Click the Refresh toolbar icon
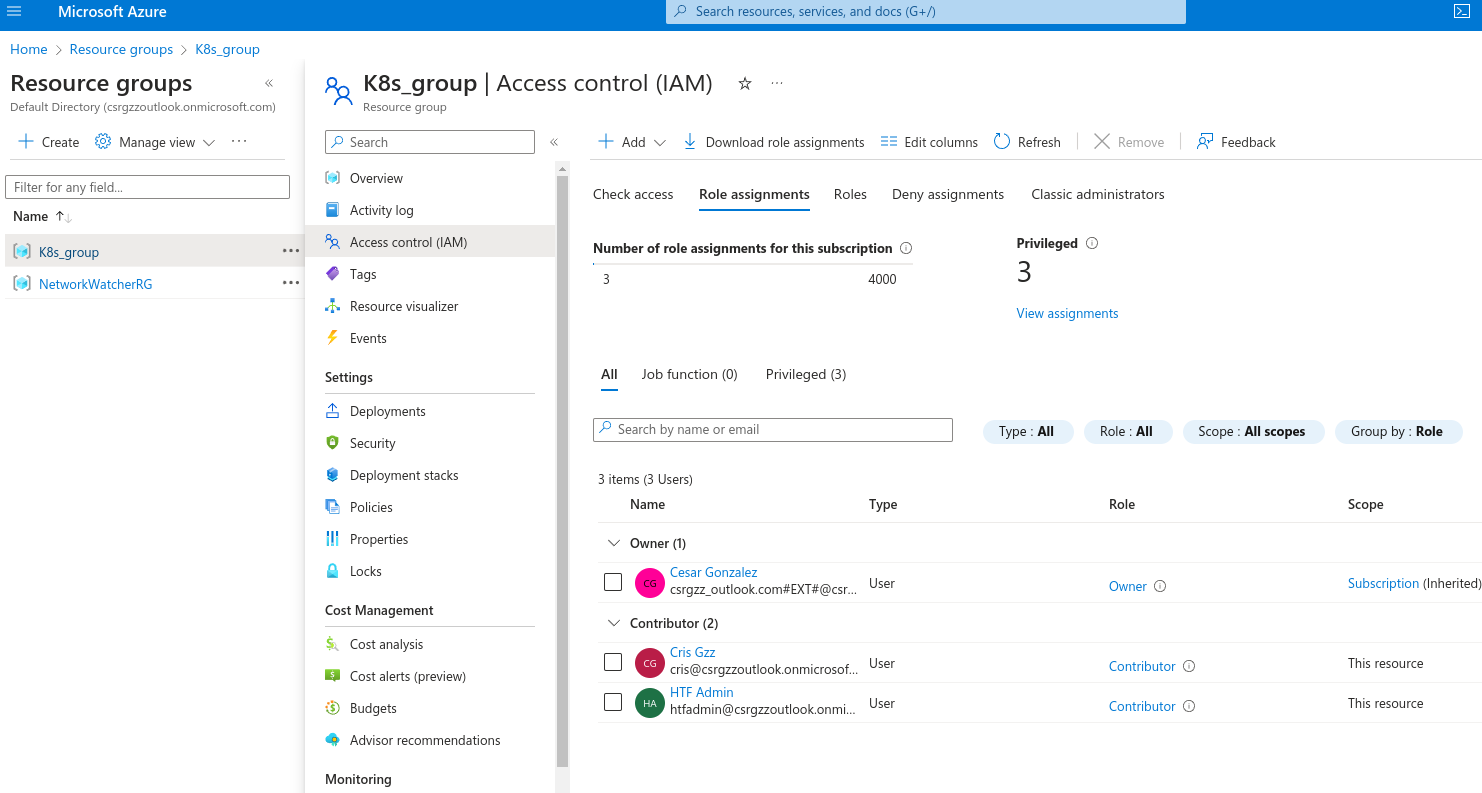This screenshot has height=793, width=1482. [x=1002, y=142]
